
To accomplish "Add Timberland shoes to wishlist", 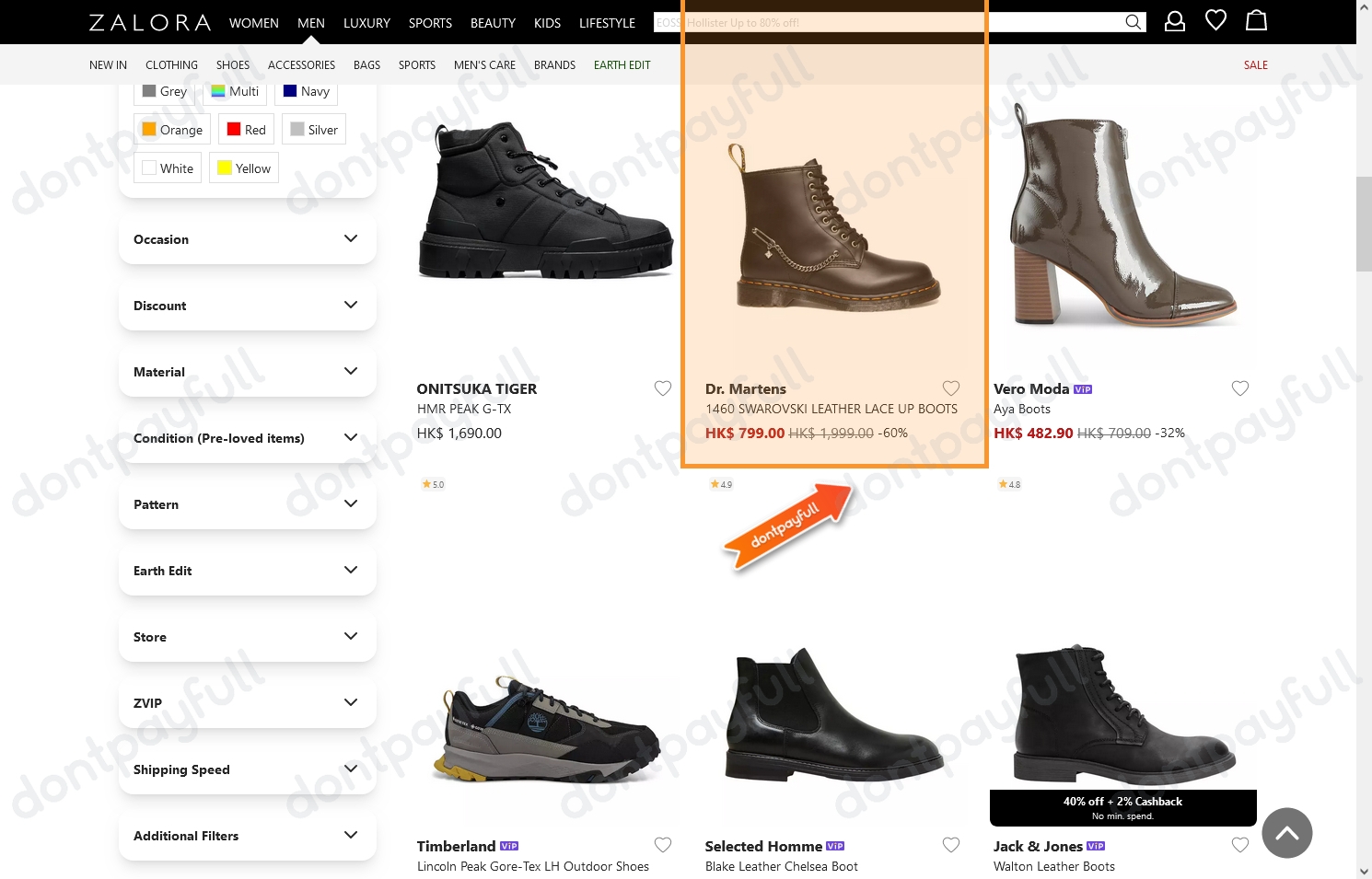I will coord(663,845).
